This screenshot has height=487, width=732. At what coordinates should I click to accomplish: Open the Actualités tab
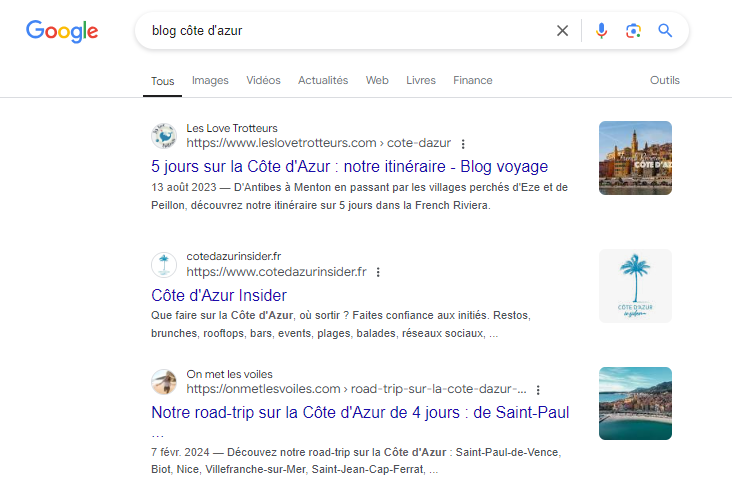pyautogui.click(x=323, y=80)
